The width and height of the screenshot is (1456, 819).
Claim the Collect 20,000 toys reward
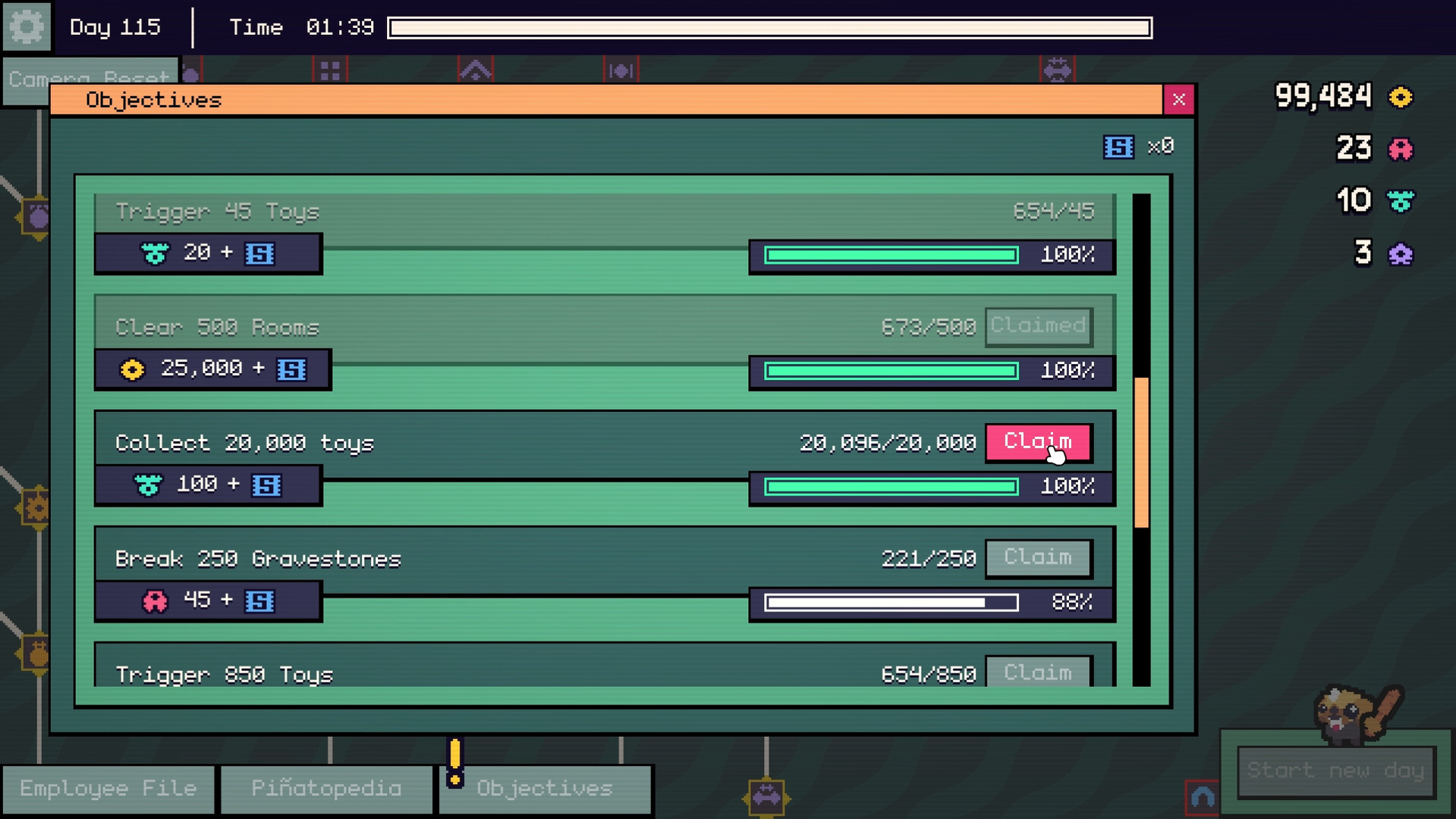click(1038, 442)
